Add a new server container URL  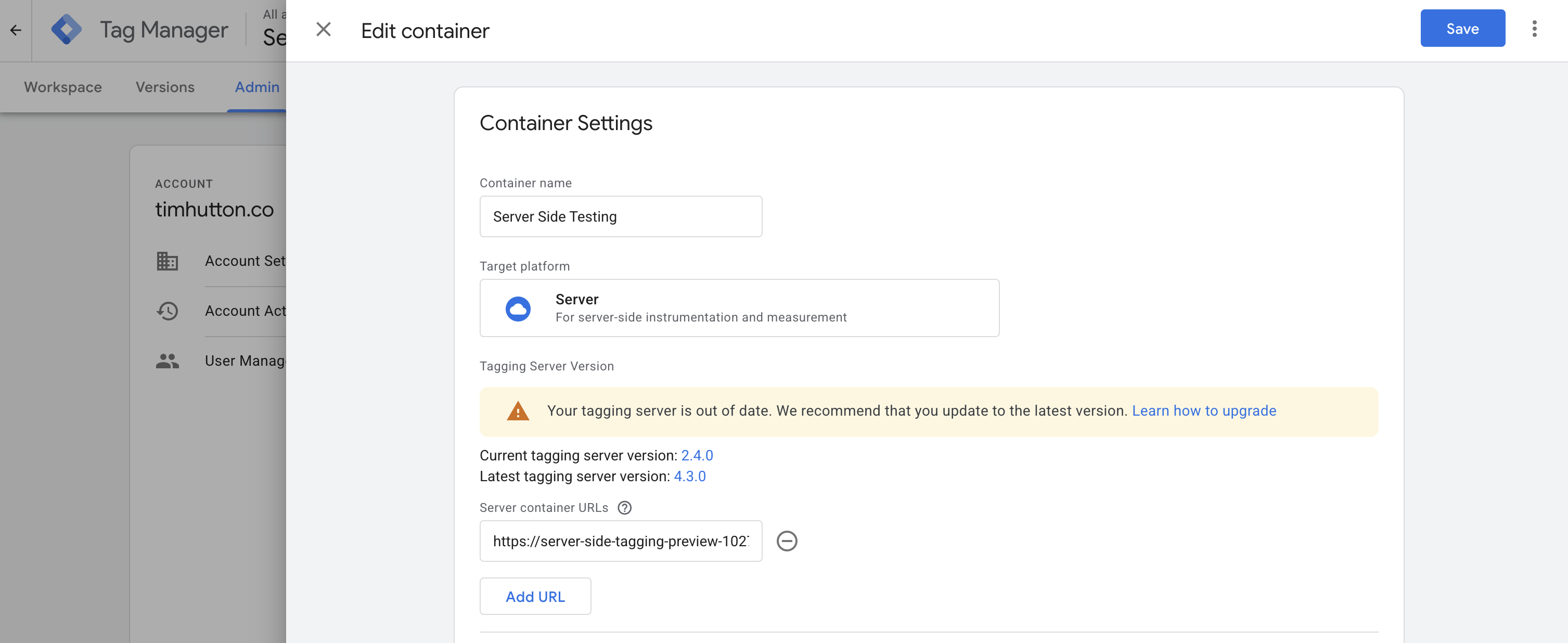coord(535,596)
